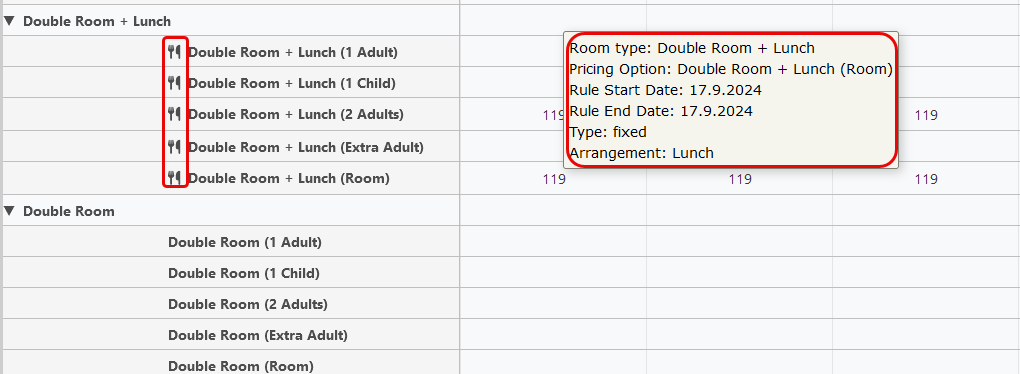Select Double Room + Lunch (Room) row label
Screen dimensions: 1020x374
[289, 178]
